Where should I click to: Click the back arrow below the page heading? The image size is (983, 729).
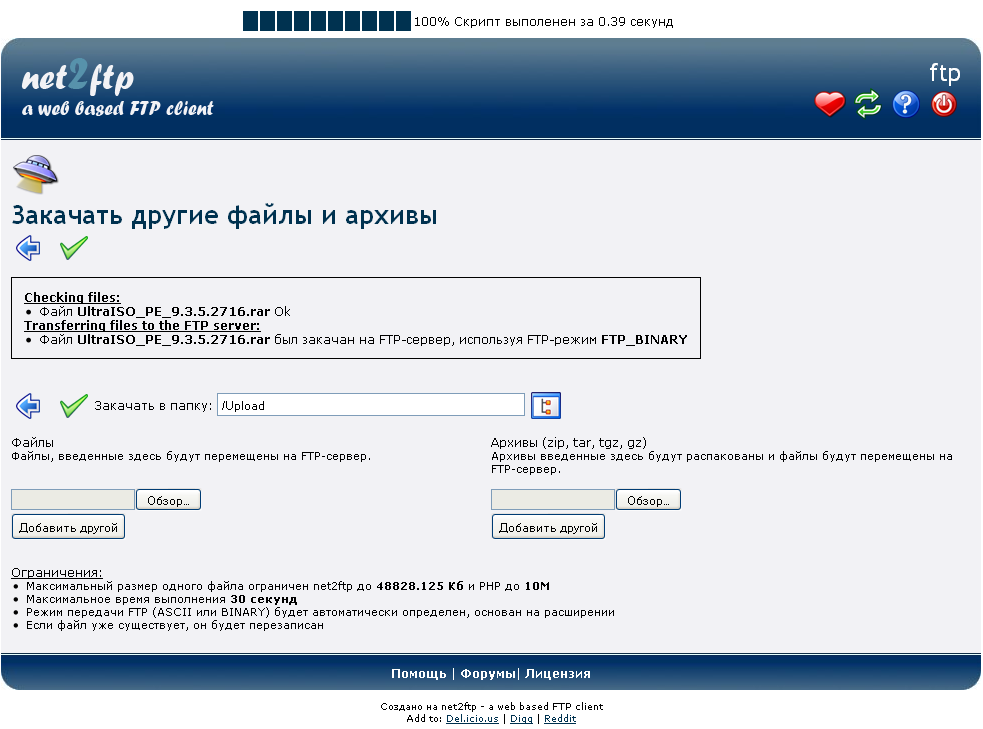[x=28, y=248]
